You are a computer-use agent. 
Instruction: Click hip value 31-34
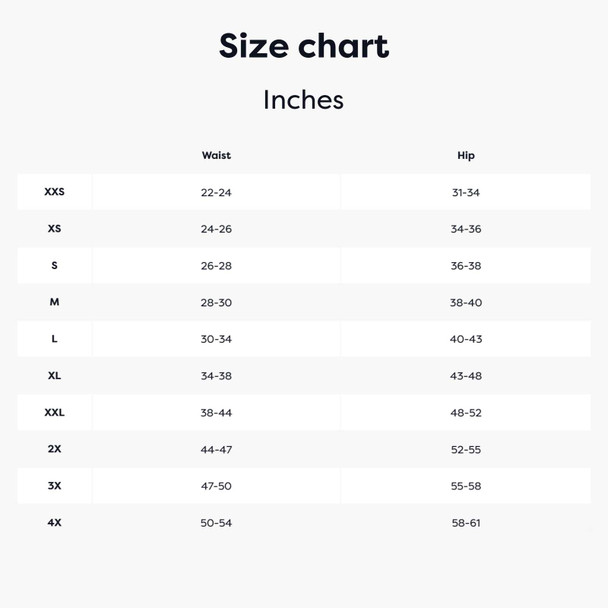click(x=466, y=192)
